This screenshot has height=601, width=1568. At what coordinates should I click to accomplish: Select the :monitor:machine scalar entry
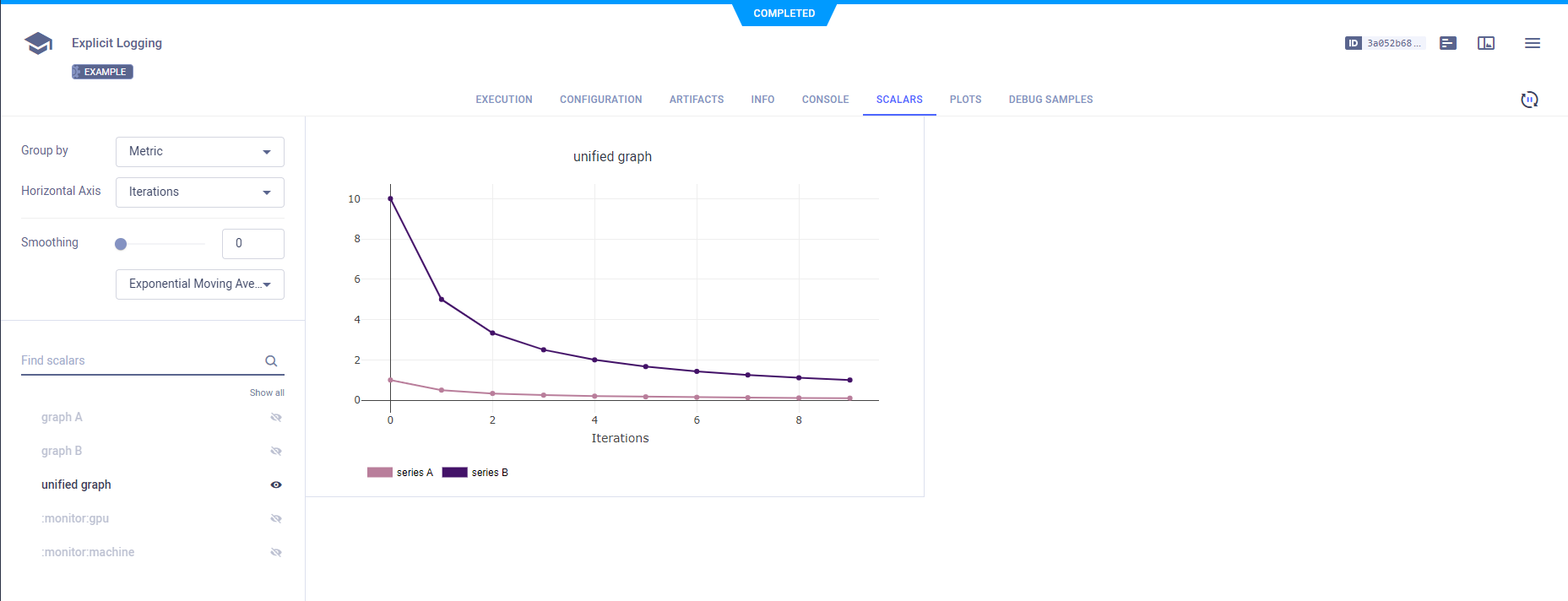tap(88, 552)
